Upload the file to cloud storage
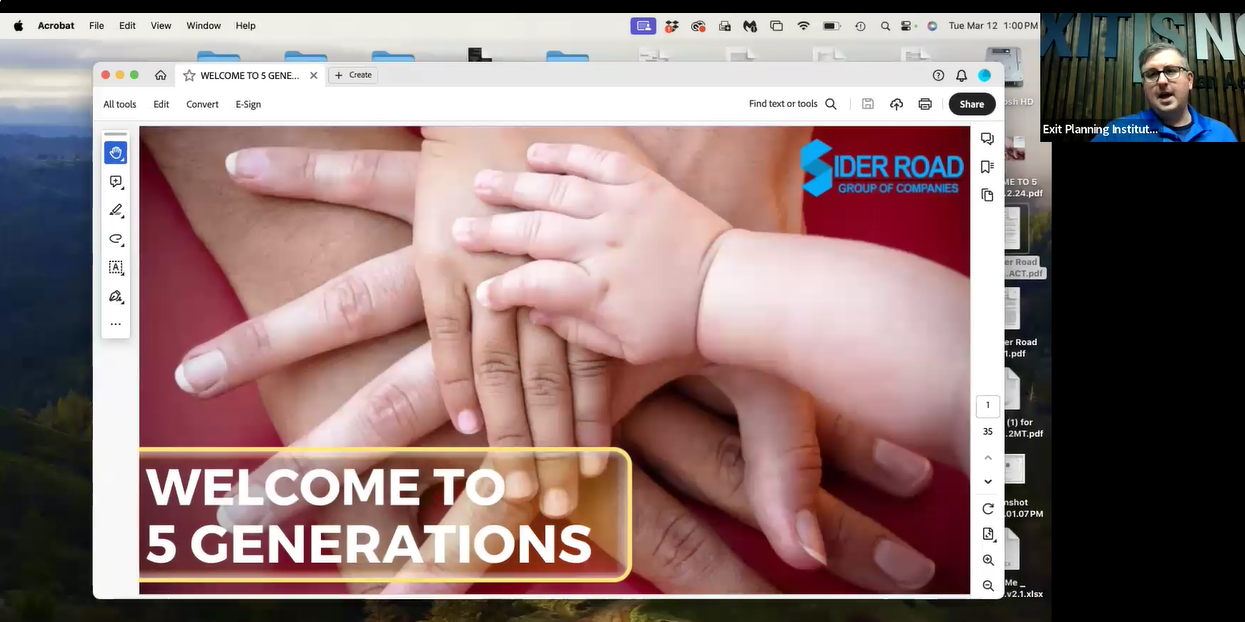1245x622 pixels. [896, 104]
